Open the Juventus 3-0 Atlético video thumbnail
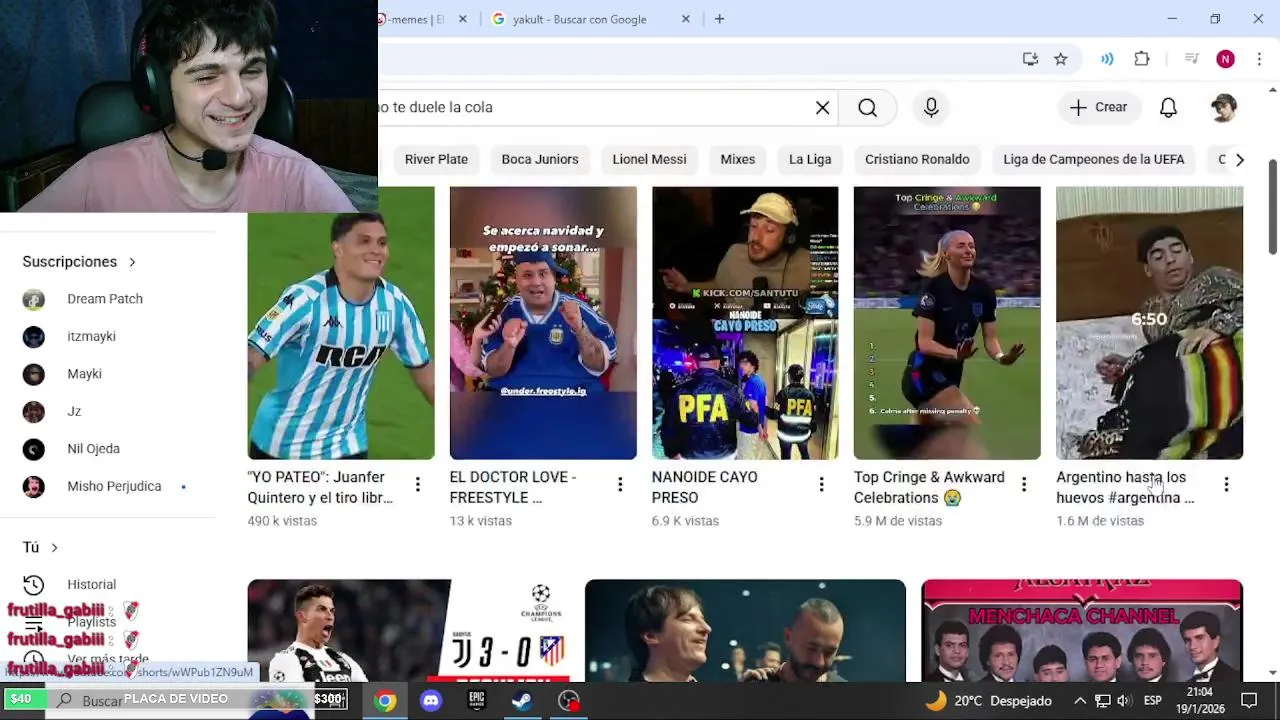 click(408, 631)
